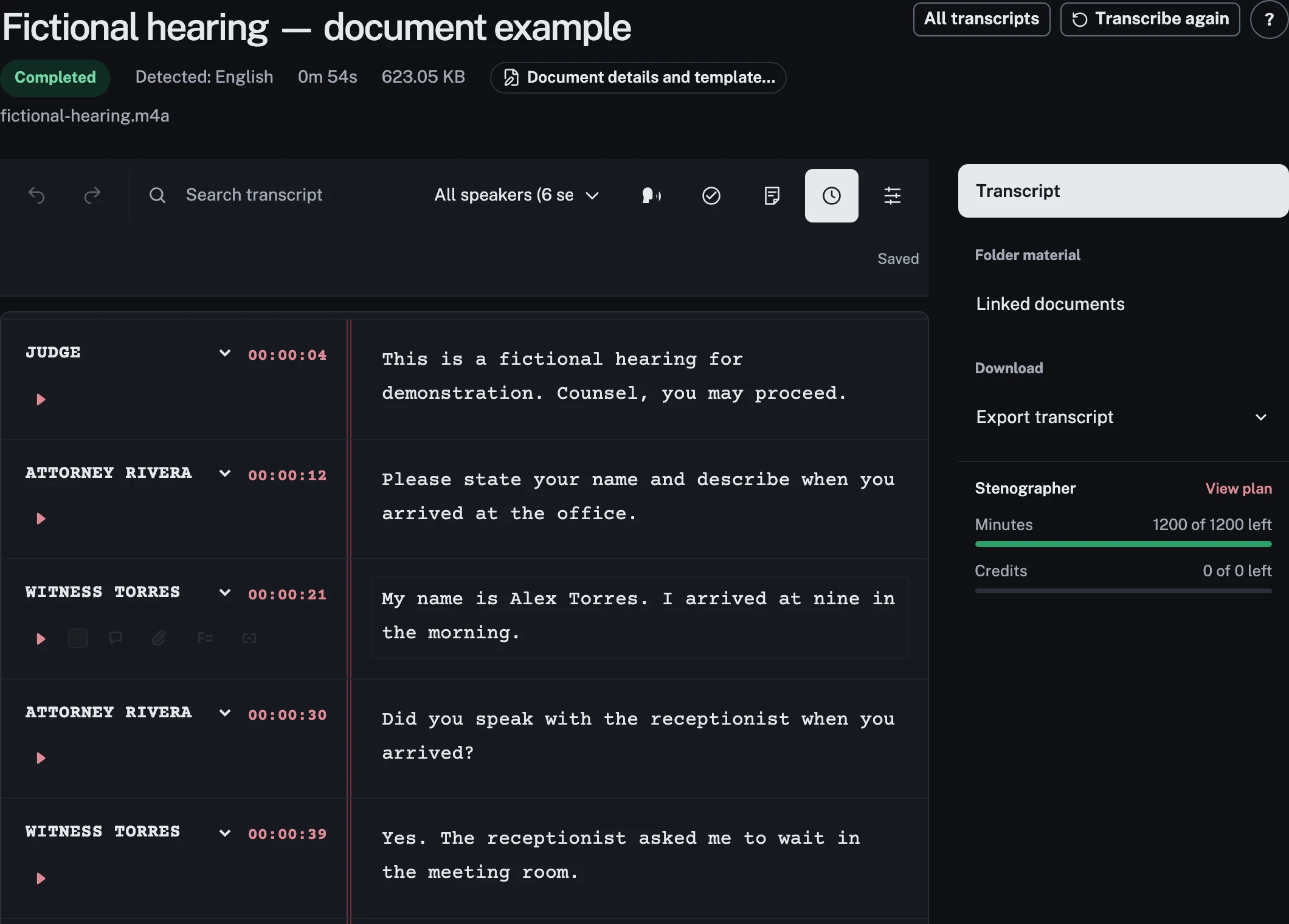Viewport: 1289px width, 924px height.
Task: Expand the JUDGE speaker dropdown
Action: pyautogui.click(x=225, y=353)
